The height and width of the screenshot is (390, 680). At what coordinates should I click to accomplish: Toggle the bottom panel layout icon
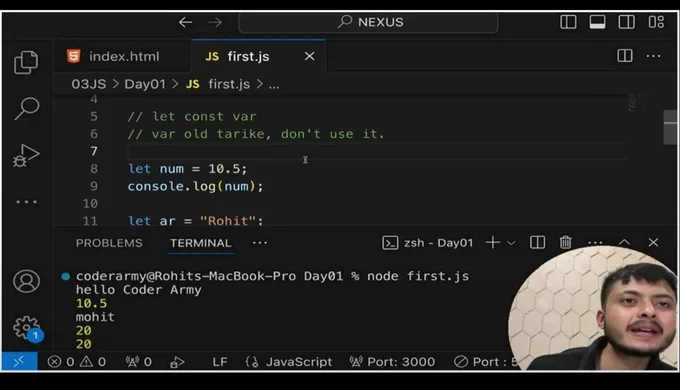click(x=597, y=22)
